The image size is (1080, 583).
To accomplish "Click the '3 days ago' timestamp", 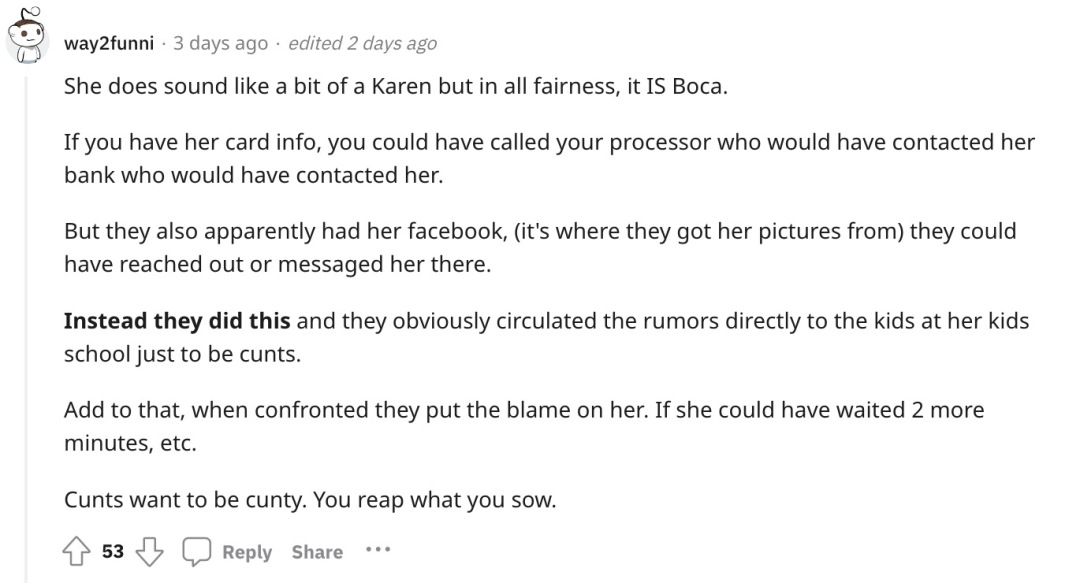I will pyautogui.click(x=220, y=43).
